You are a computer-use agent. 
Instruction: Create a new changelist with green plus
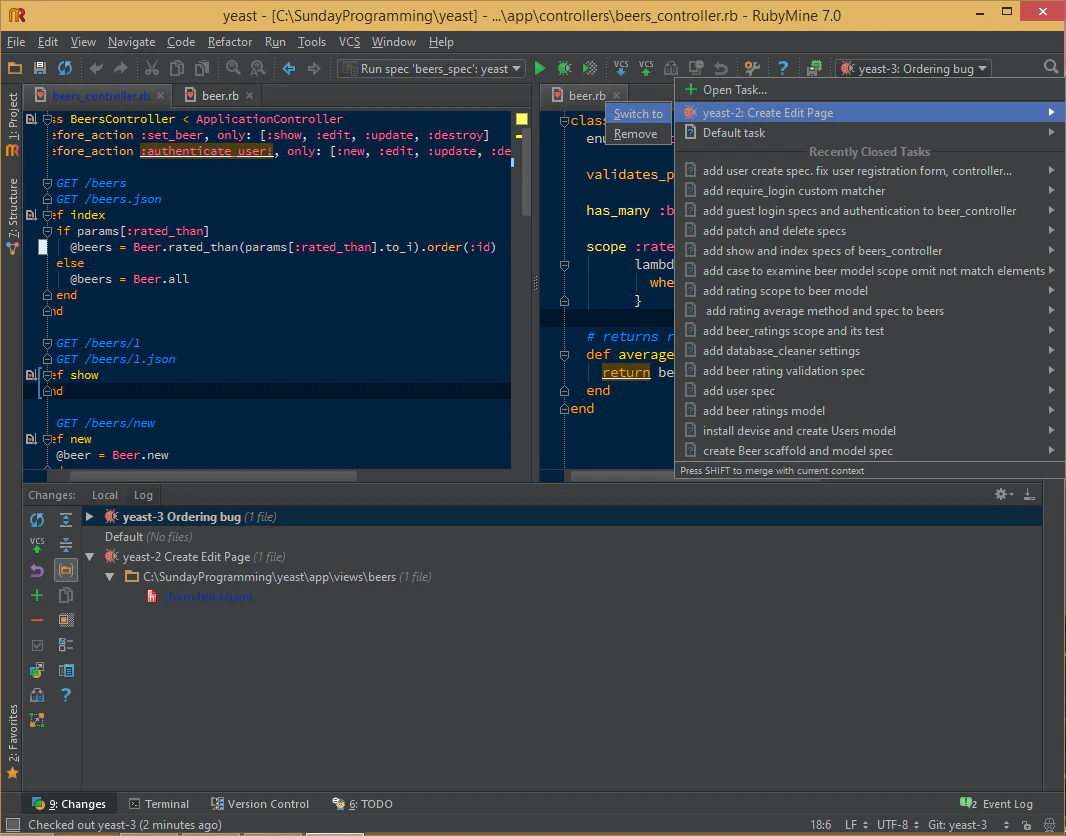(37, 595)
